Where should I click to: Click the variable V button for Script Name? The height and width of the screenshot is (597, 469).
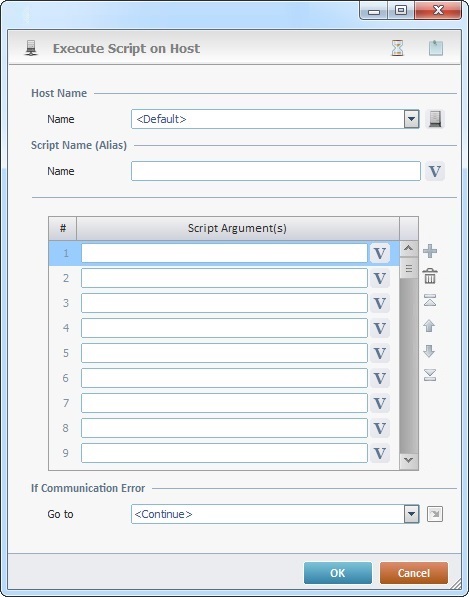point(435,171)
